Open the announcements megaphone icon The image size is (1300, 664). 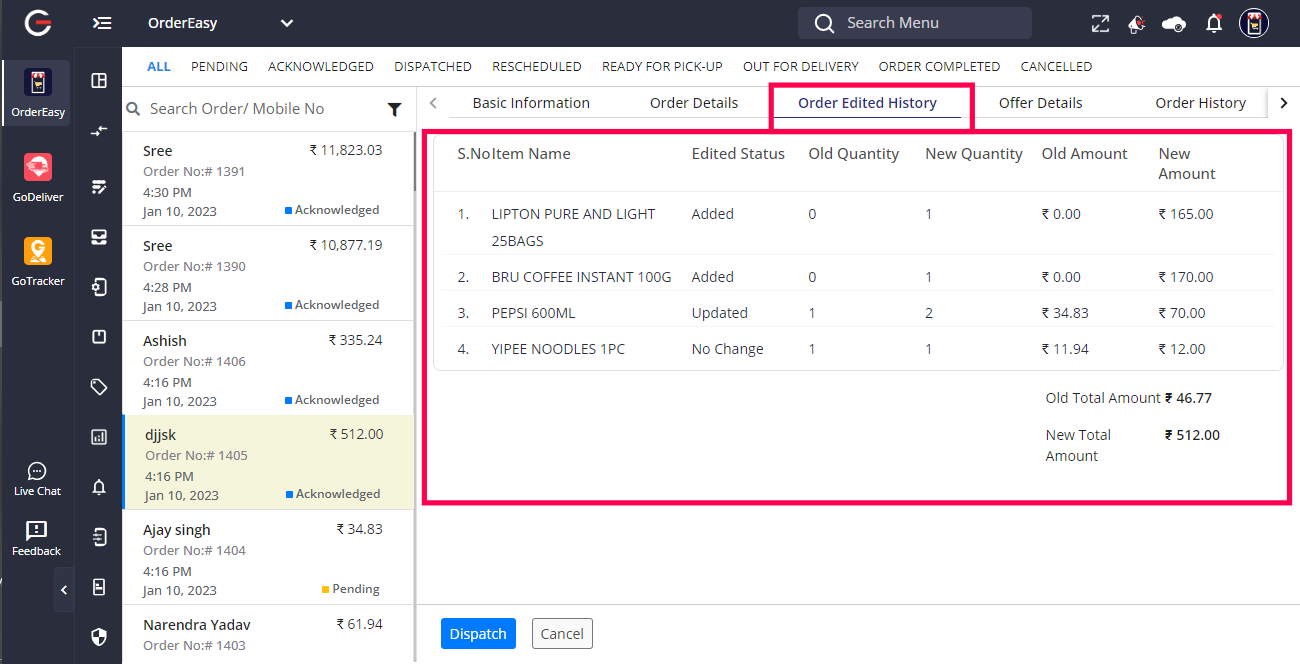tap(1137, 23)
